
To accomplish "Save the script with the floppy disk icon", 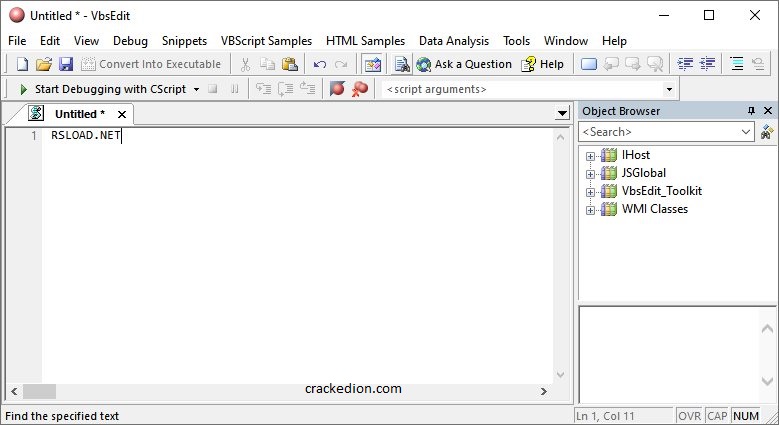I will (x=66, y=64).
